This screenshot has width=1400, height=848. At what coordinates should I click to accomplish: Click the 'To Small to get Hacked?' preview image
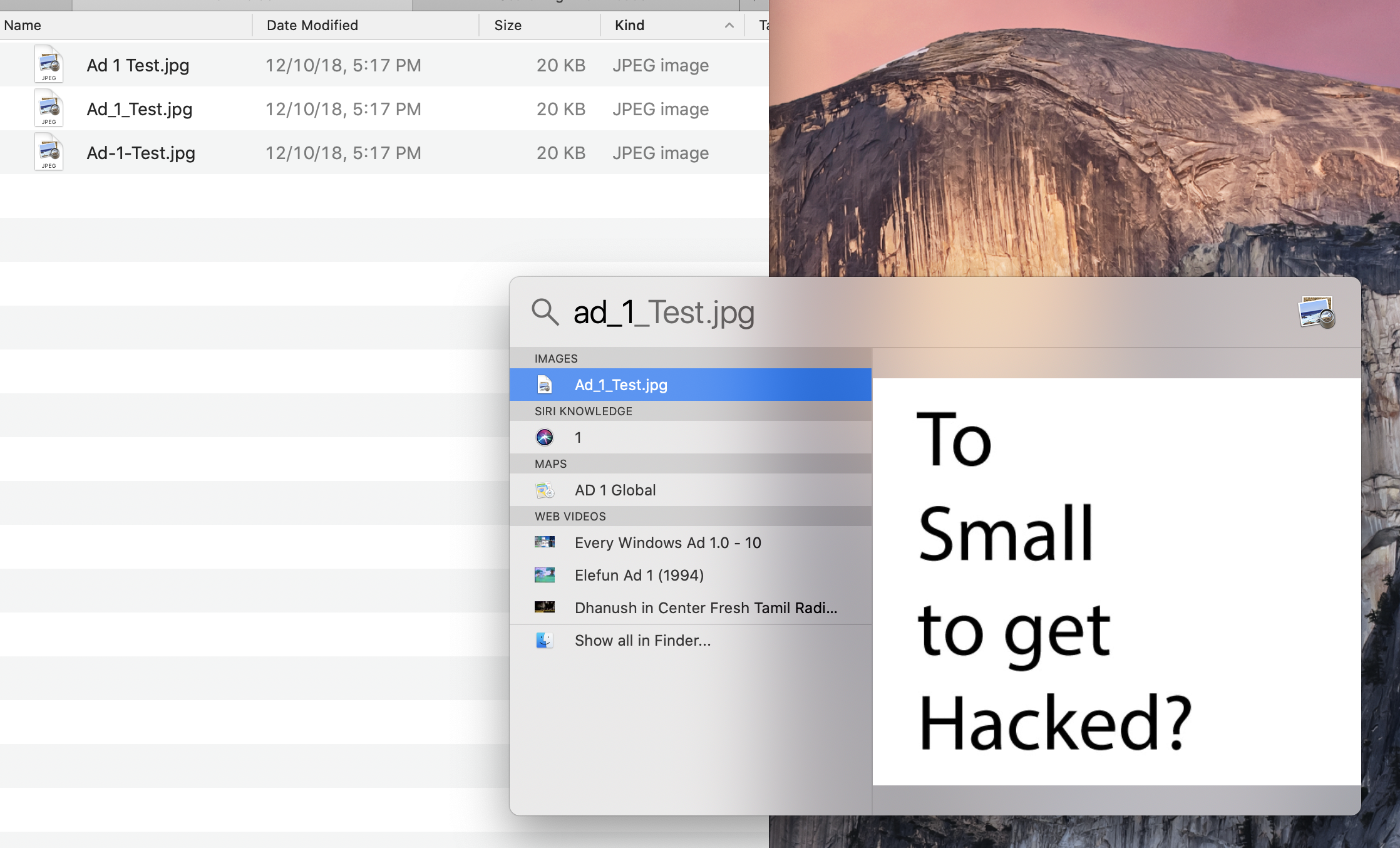1116,581
